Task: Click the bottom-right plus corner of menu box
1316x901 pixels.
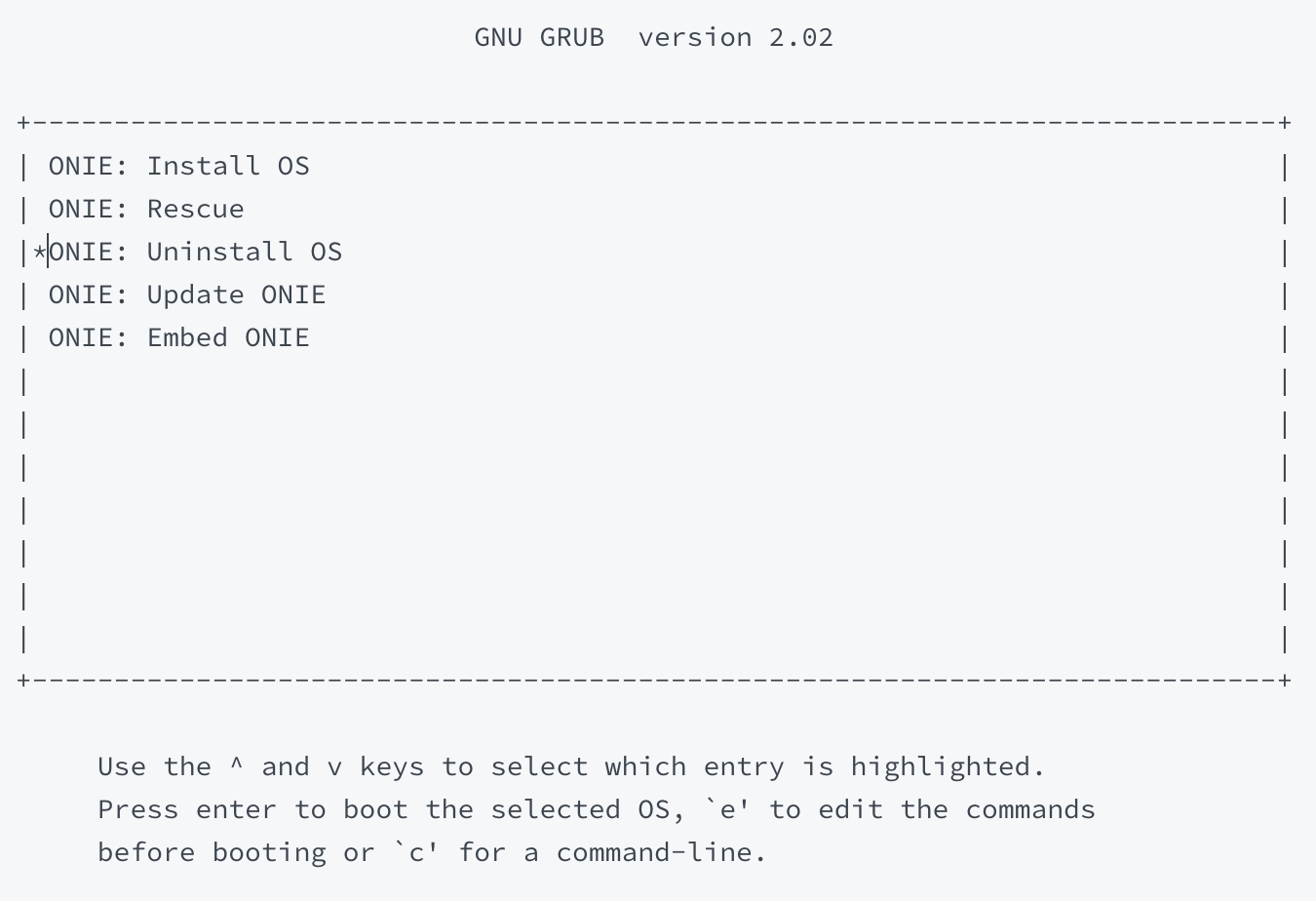Action: click(x=1286, y=680)
